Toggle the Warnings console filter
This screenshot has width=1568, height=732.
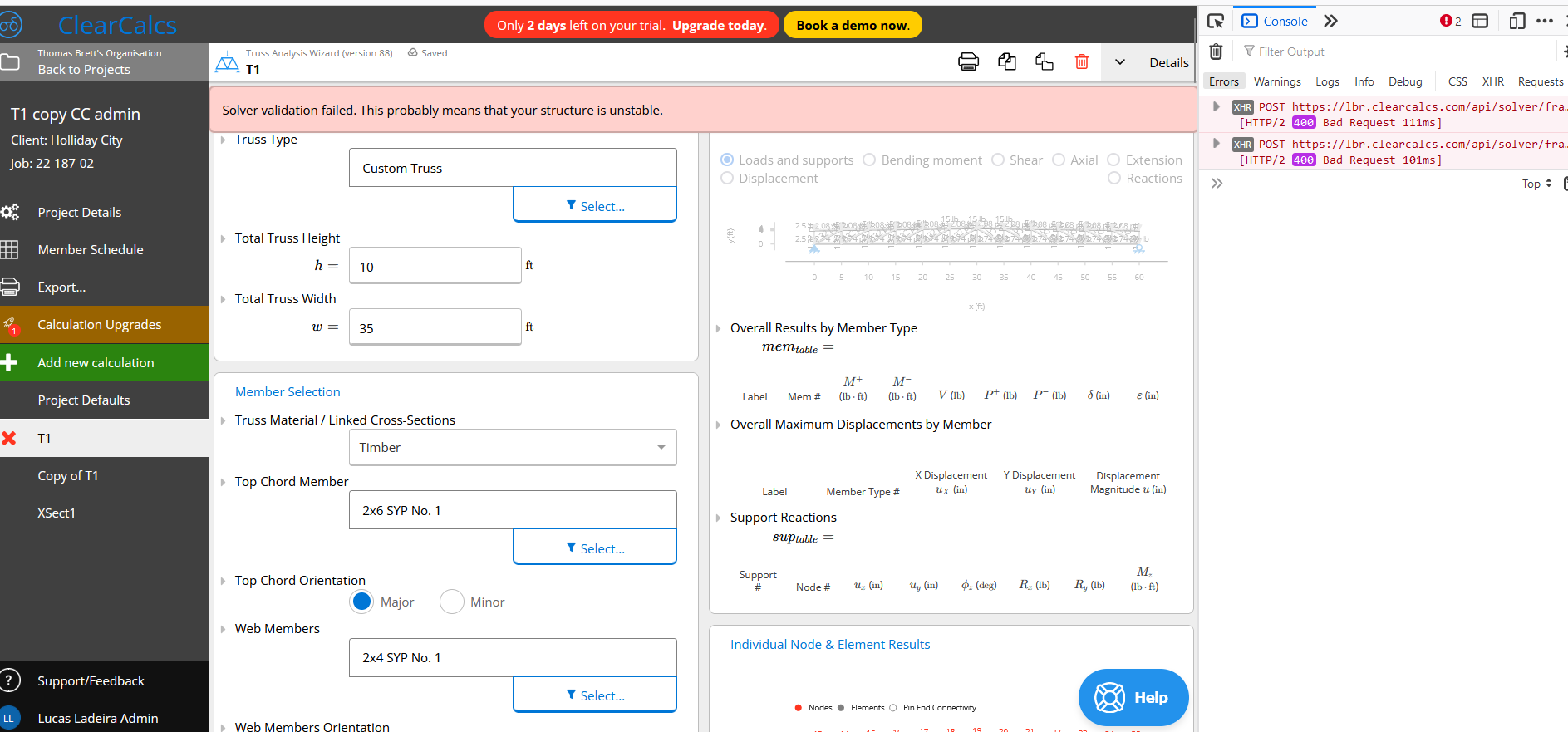(x=1277, y=81)
